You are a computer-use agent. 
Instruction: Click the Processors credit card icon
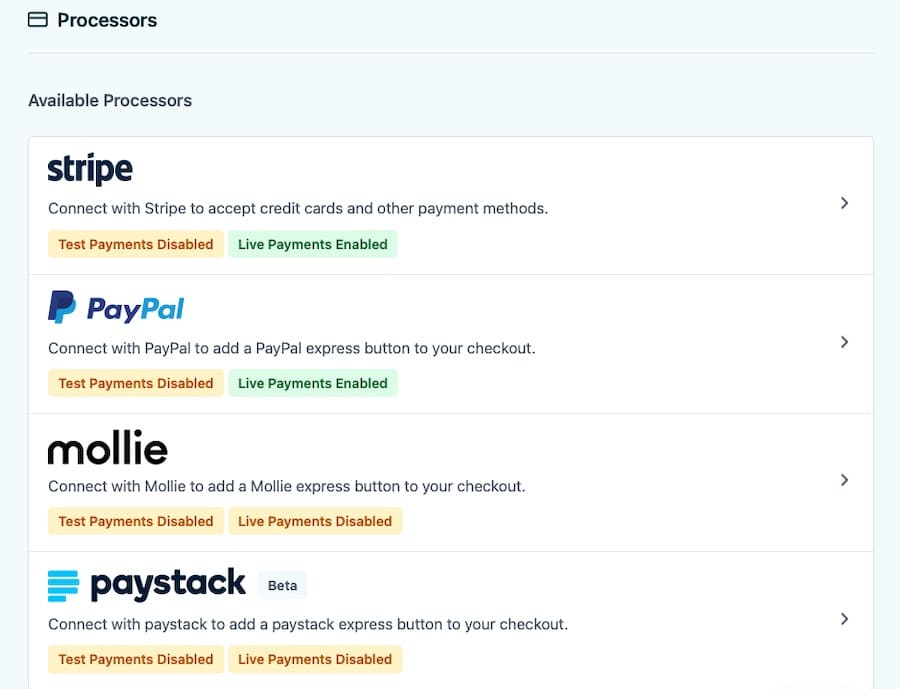(37, 19)
